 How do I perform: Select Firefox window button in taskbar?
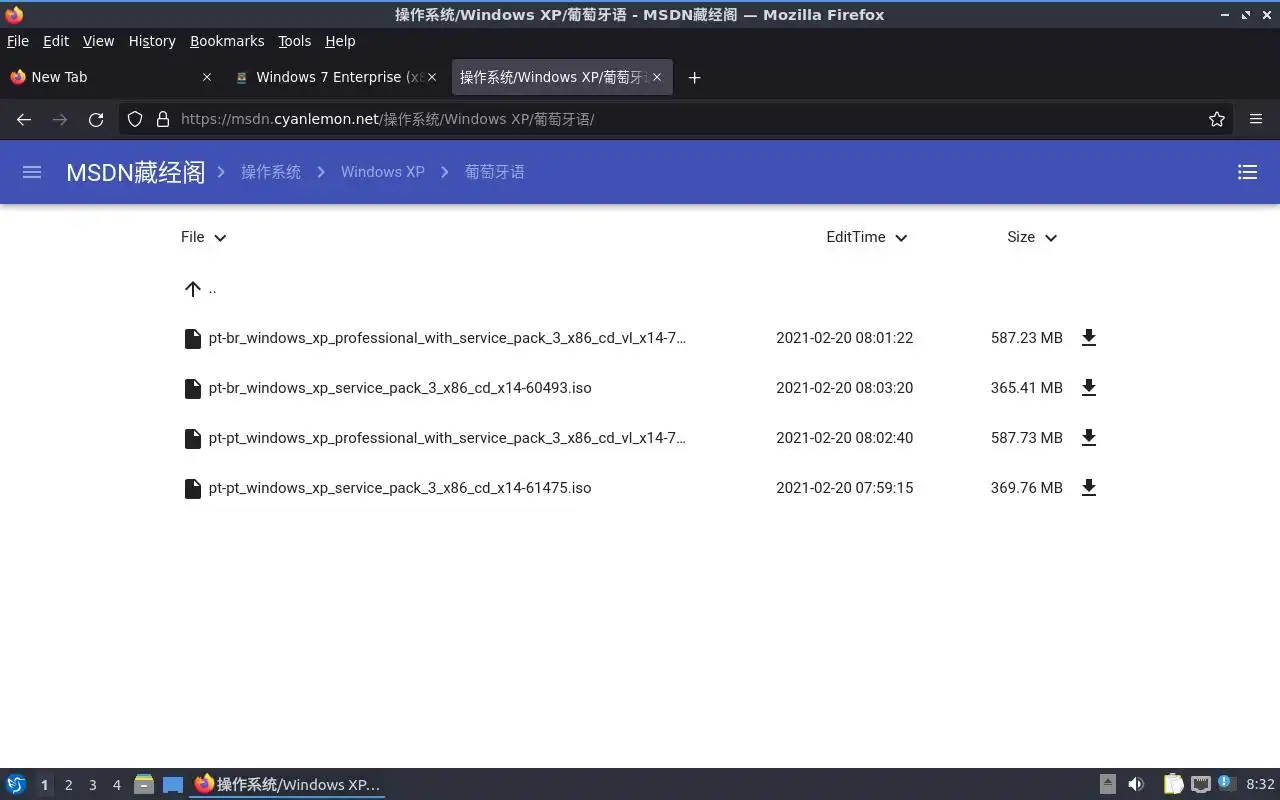click(288, 785)
